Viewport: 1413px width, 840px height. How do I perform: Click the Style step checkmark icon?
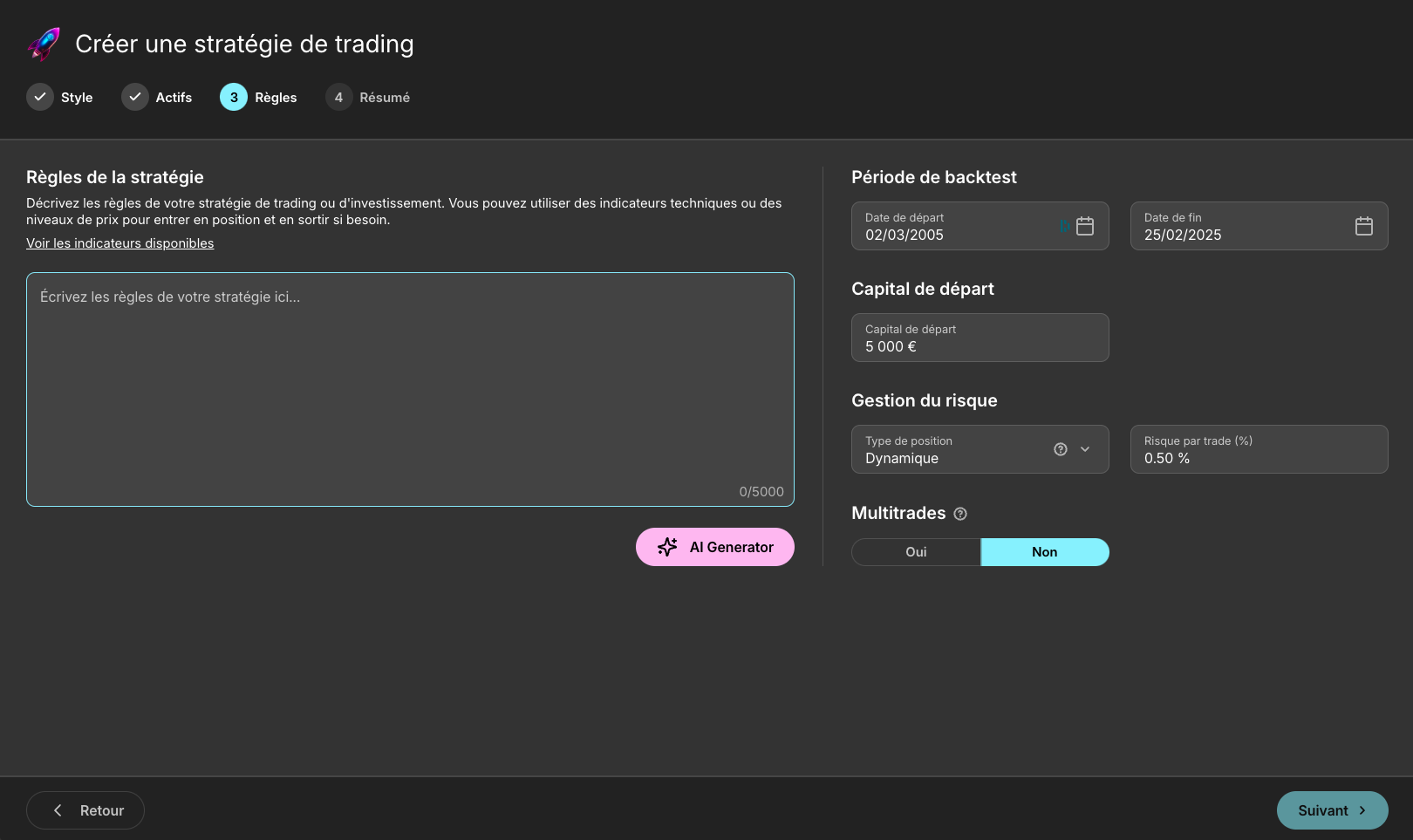click(x=40, y=97)
